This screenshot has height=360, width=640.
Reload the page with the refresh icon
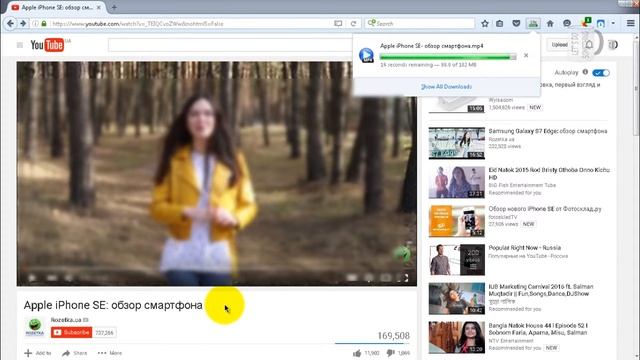(353, 23)
